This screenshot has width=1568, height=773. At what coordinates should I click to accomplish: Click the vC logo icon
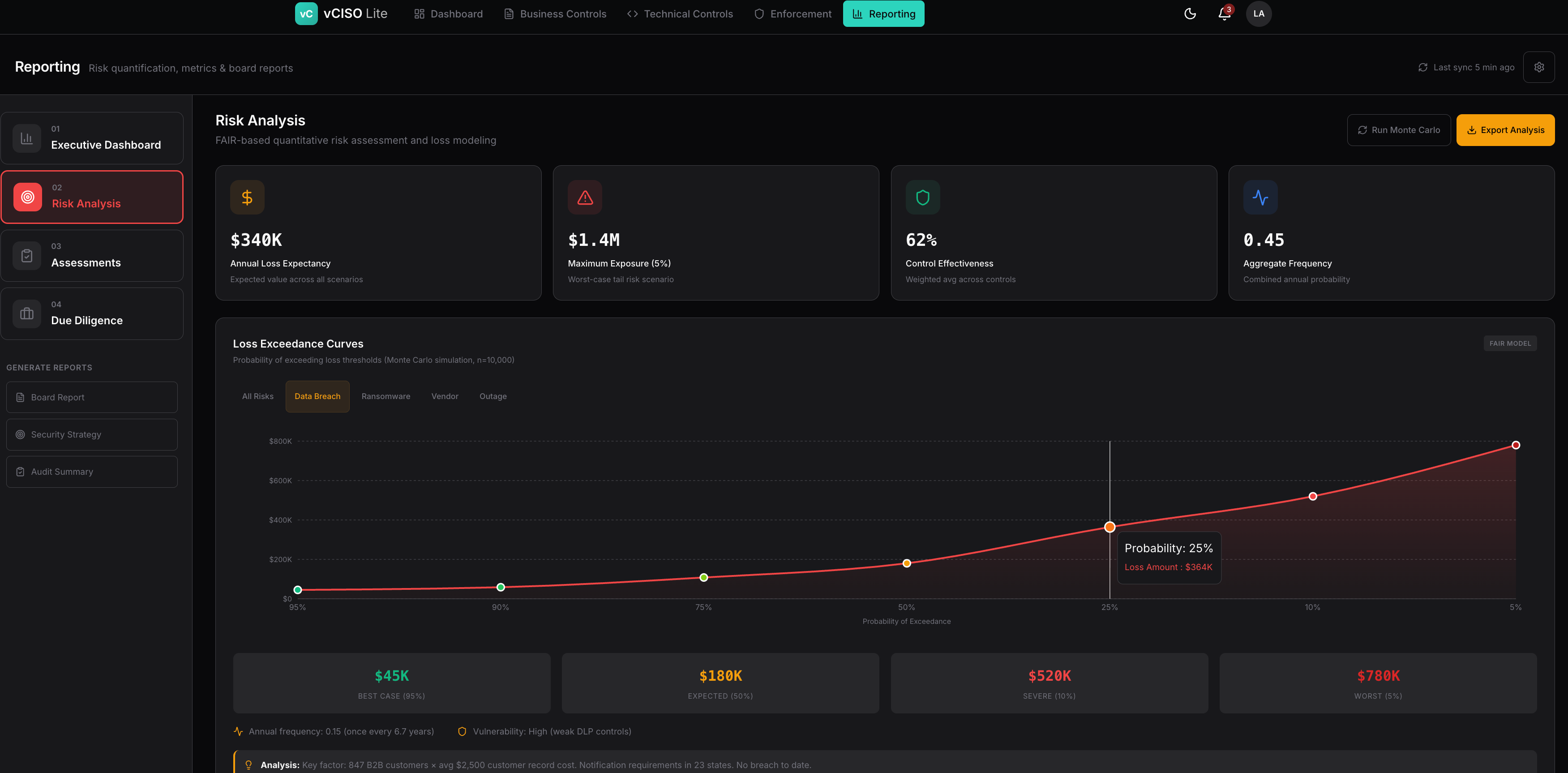306,13
